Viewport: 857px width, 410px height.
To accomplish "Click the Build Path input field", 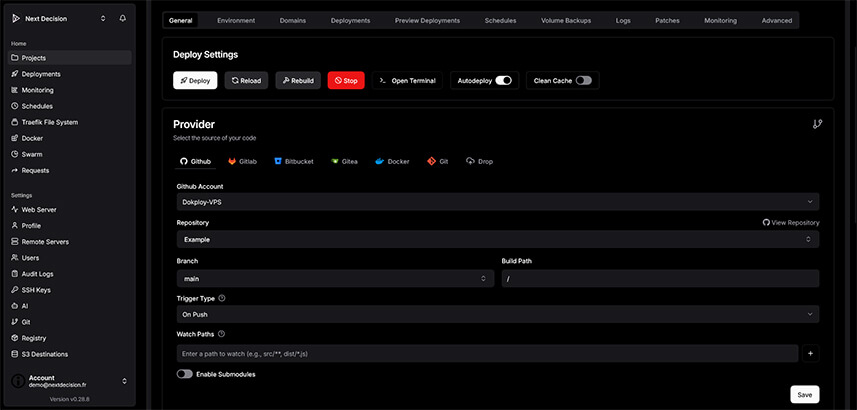I will pyautogui.click(x=660, y=278).
